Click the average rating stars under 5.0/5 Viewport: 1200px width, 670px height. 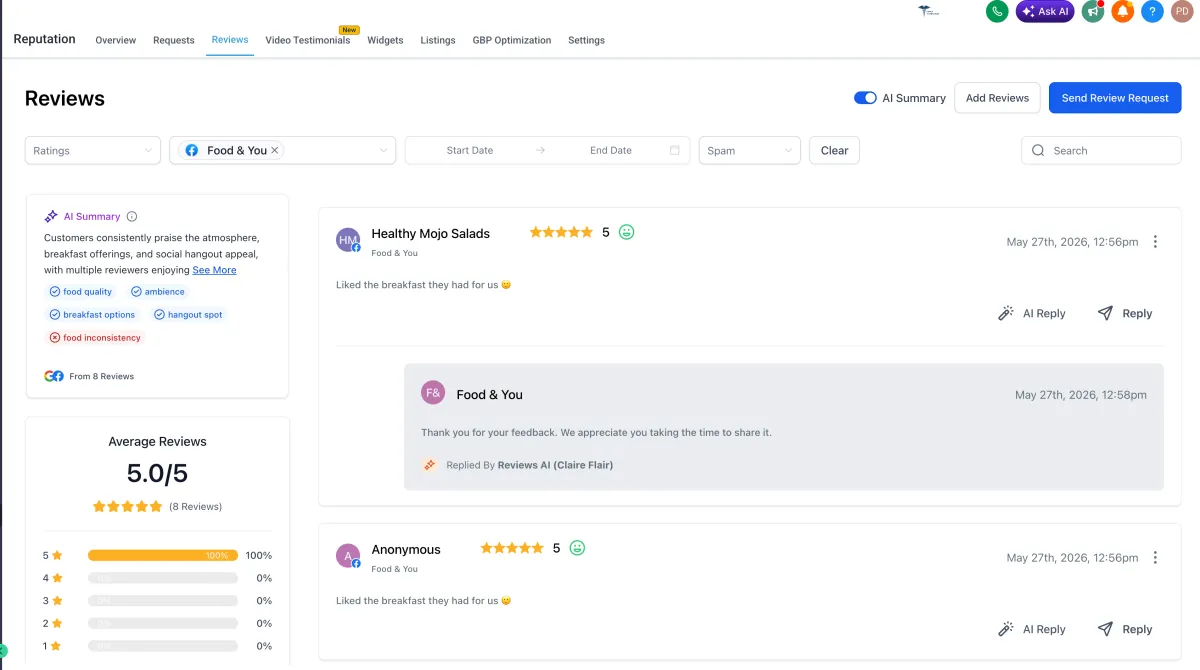pos(127,507)
